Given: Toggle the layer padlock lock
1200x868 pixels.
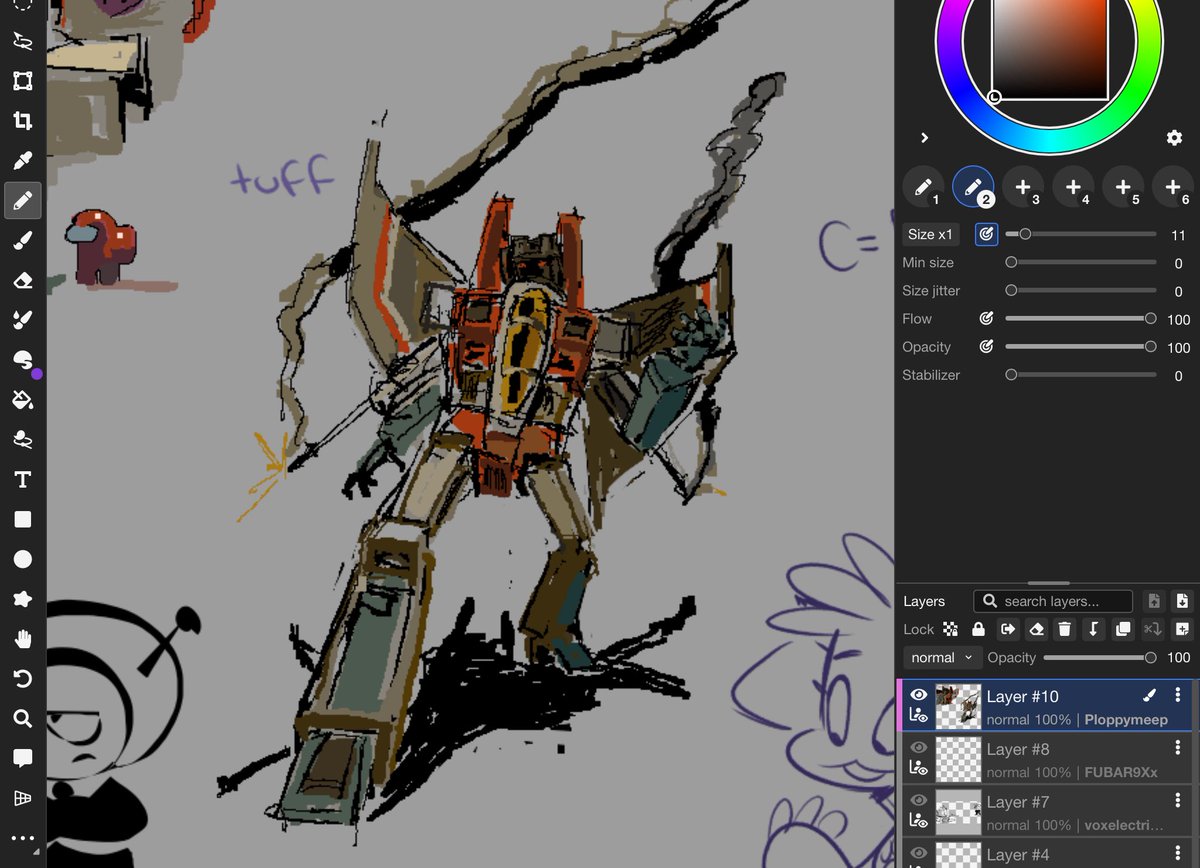Looking at the screenshot, I should click(978, 629).
